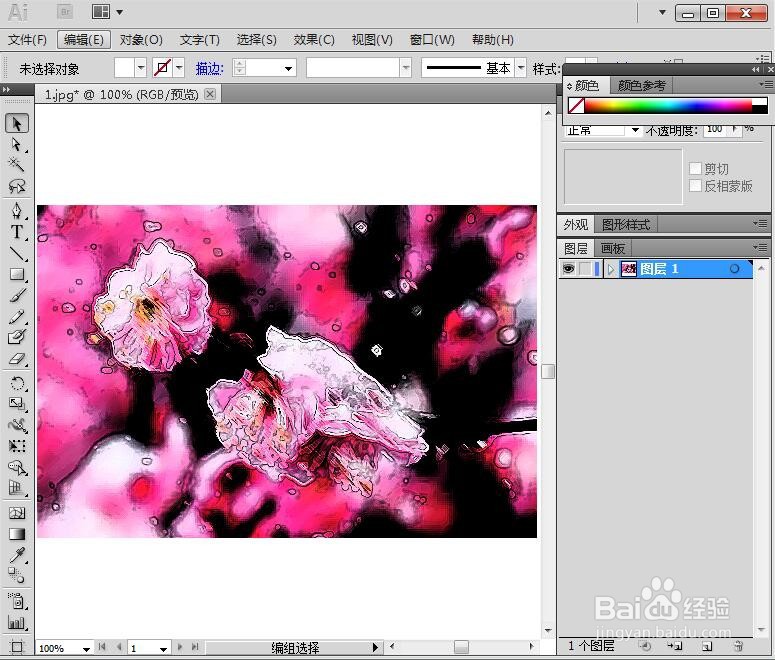Switch to the 图形样式 tab
This screenshot has height=660, width=775.
coord(626,225)
